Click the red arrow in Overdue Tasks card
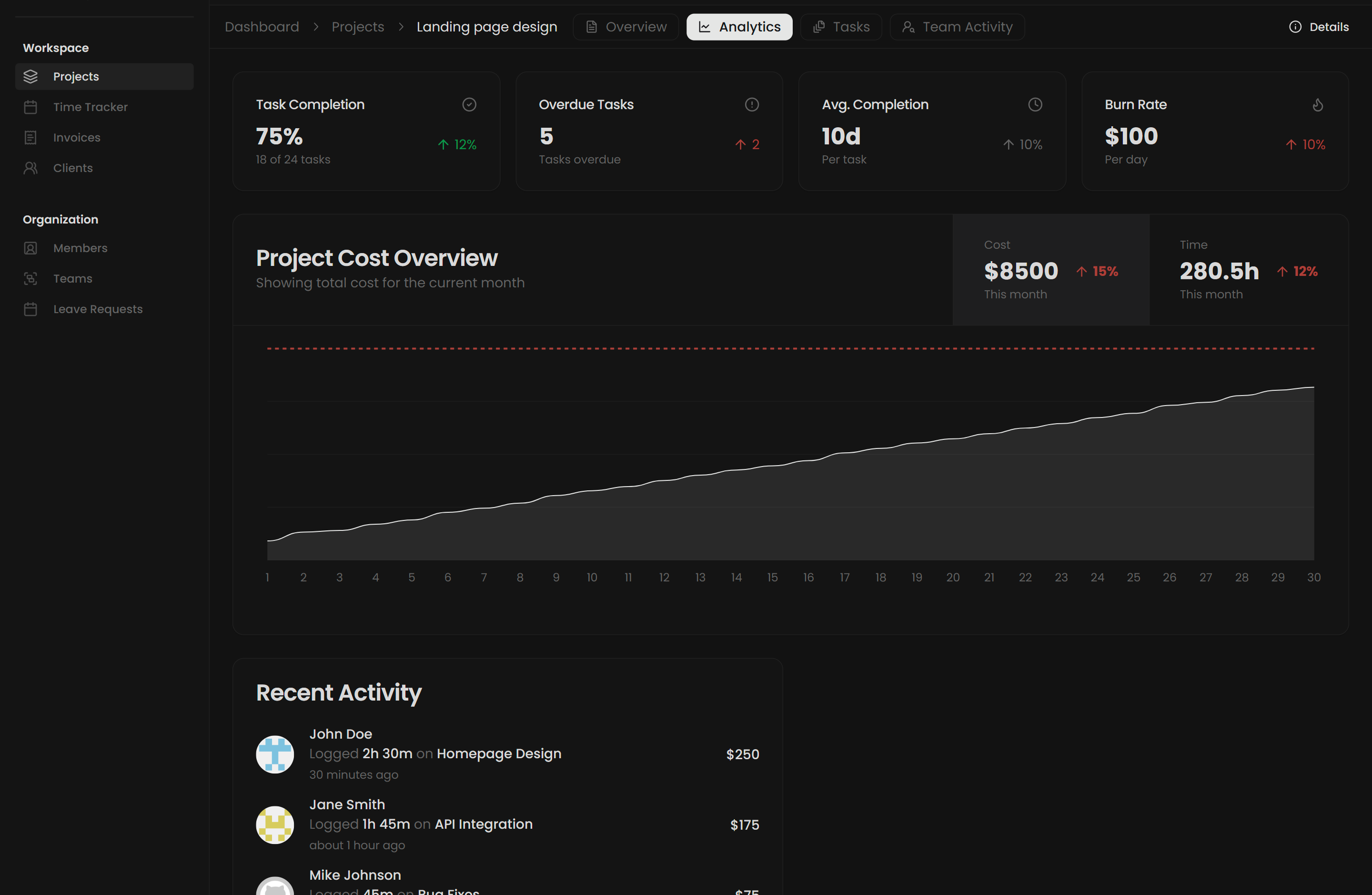 [741, 144]
